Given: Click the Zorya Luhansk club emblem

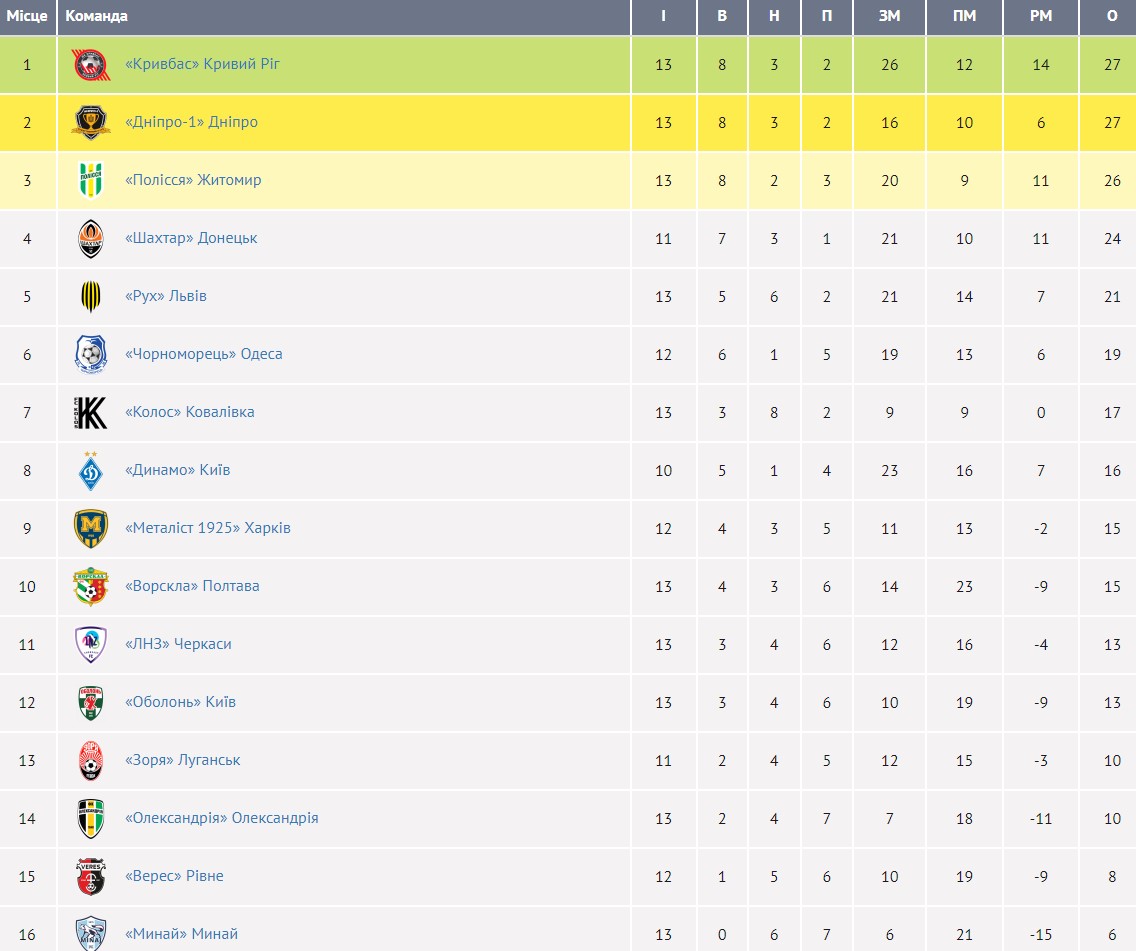Looking at the screenshot, I should click(90, 761).
